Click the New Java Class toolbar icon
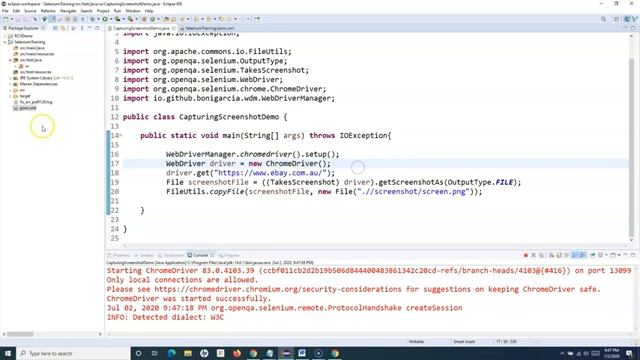640x360 pixels. pyautogui.click(x=152, y=19)
